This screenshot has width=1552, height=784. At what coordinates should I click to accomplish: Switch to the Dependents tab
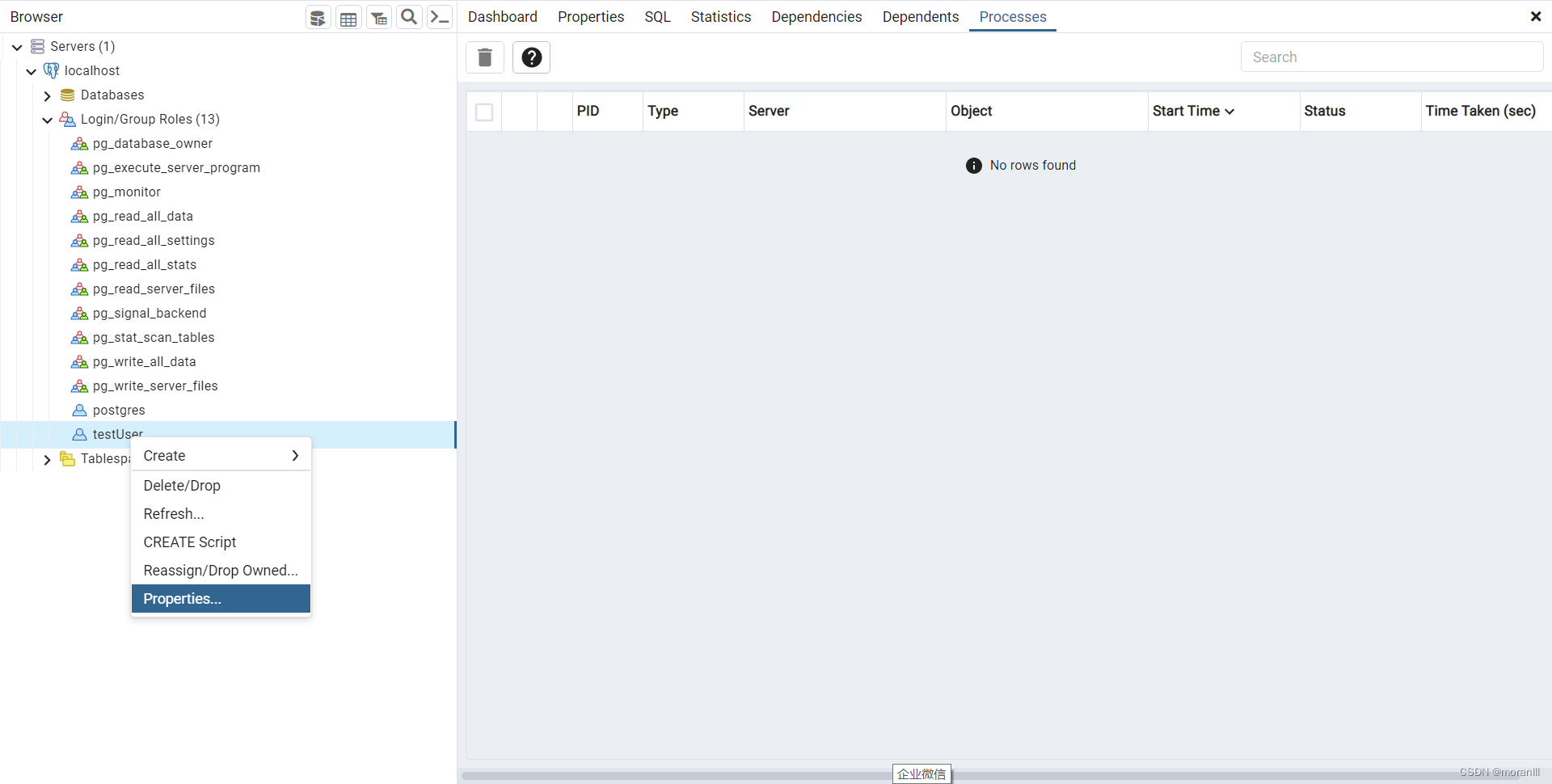(x=921, y=17)
